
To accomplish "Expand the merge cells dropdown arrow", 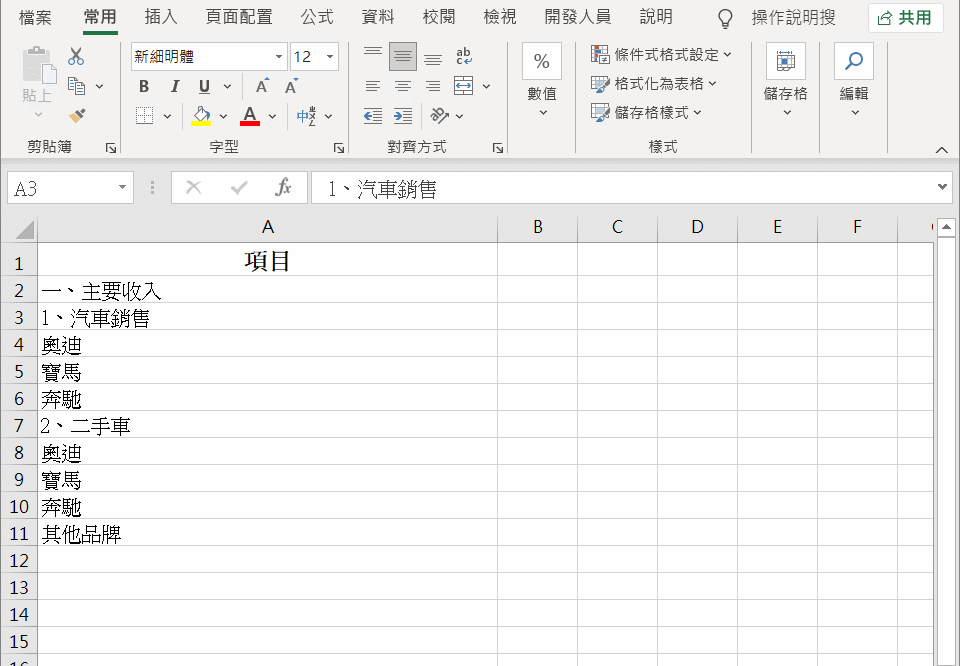I will click(x=486, y=86).
